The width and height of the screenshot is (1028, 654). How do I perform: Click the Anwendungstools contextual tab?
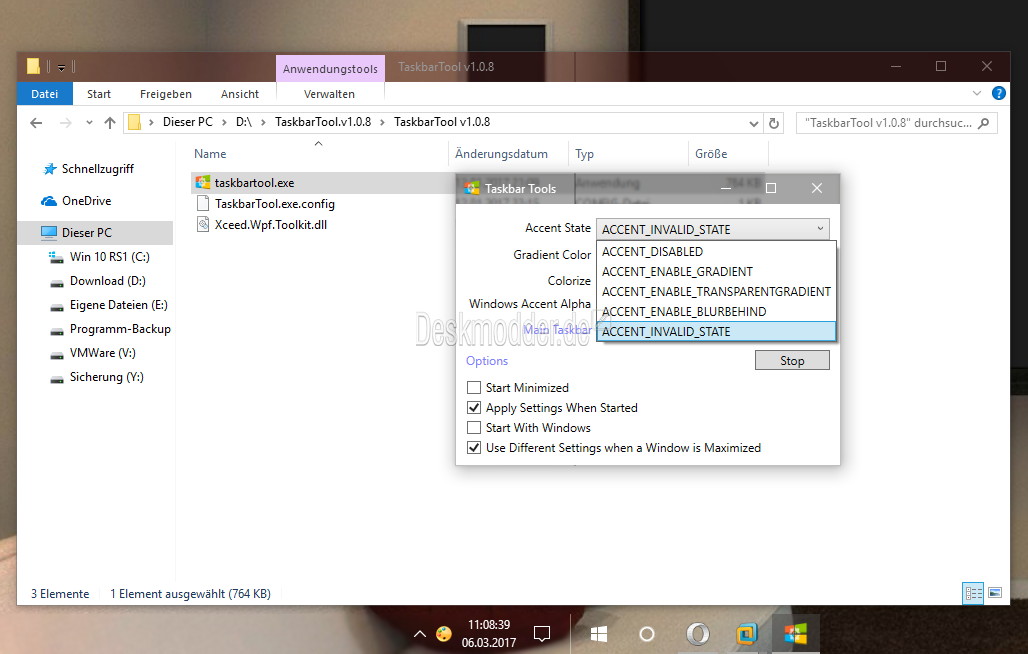pyautogui.click(x=330, y=69)
